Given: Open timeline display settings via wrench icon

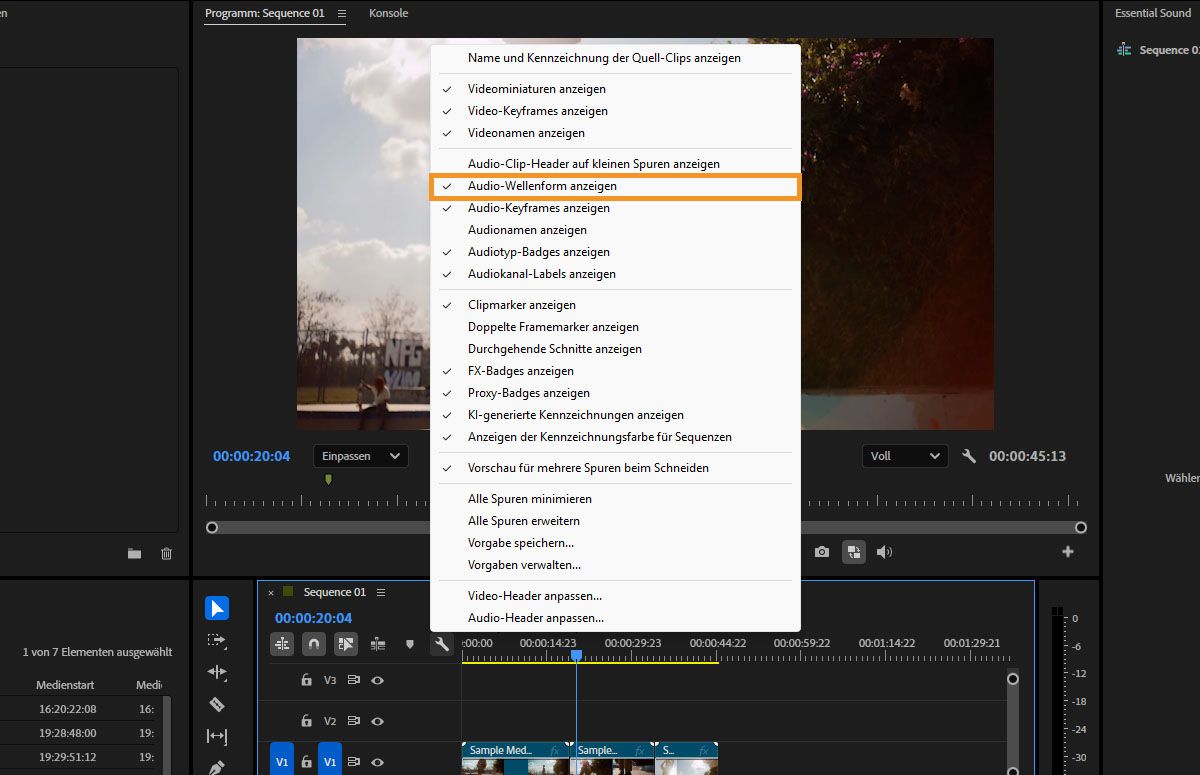Looking at the screenshot, I should 441,644.
